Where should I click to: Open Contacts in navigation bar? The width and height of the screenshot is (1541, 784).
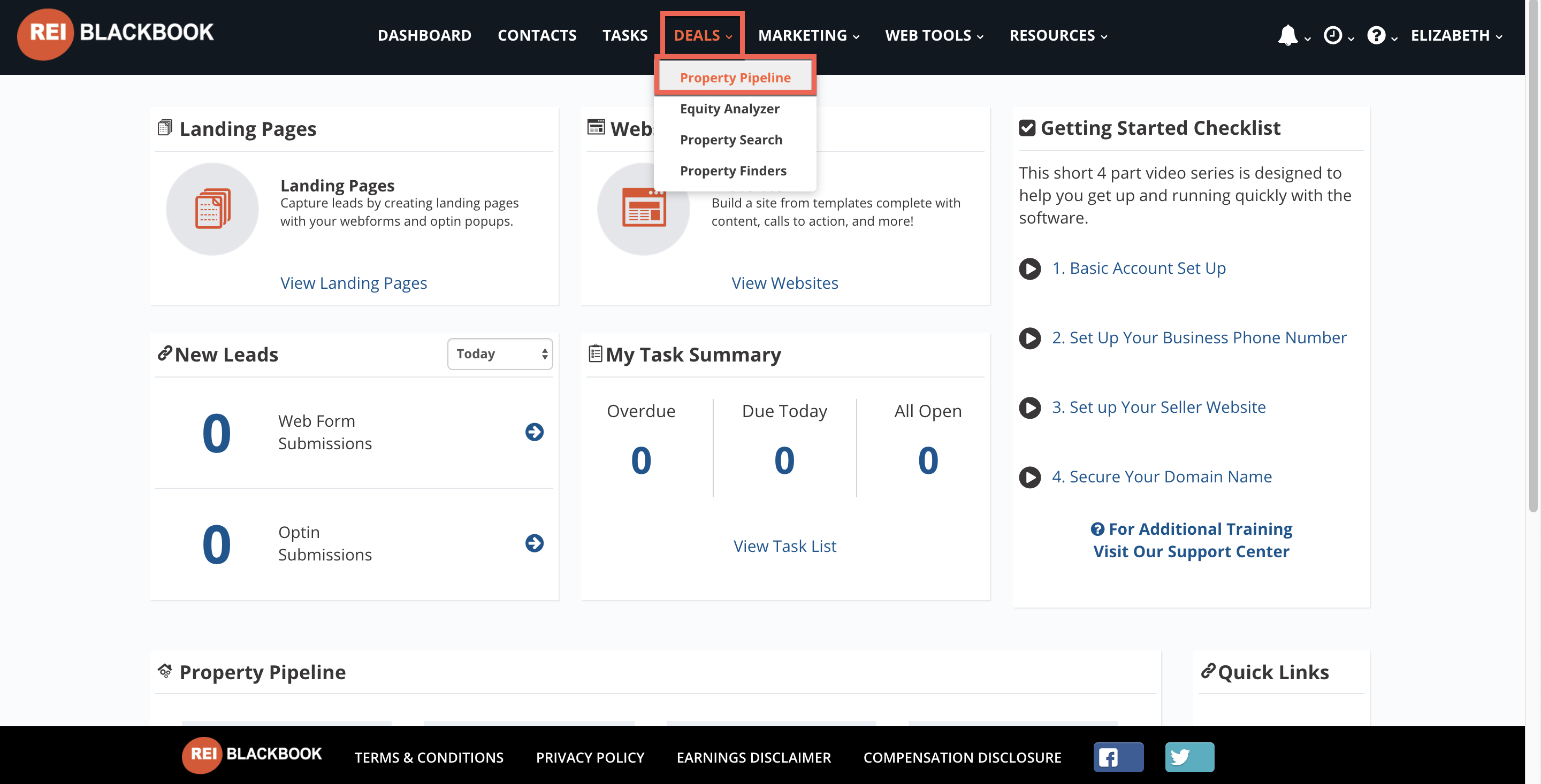tap(537, 35)
